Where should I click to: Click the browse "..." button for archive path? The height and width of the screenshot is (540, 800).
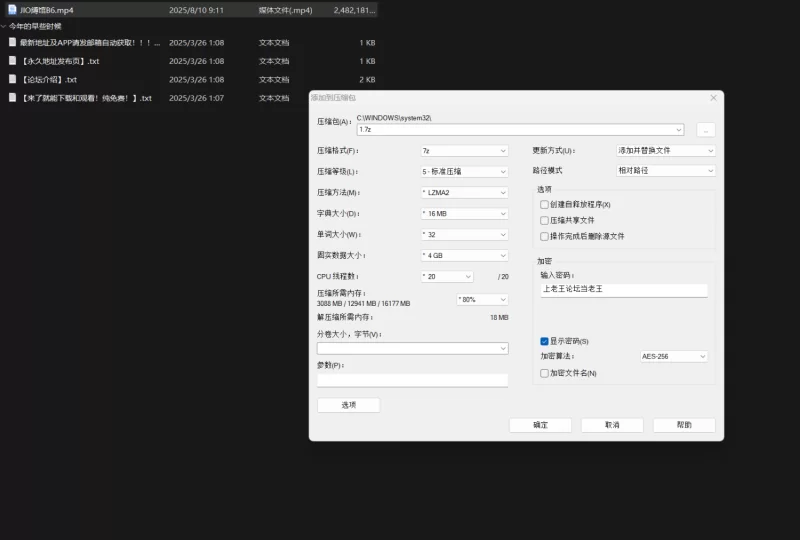pyautogui.click(x=705, y=130)
